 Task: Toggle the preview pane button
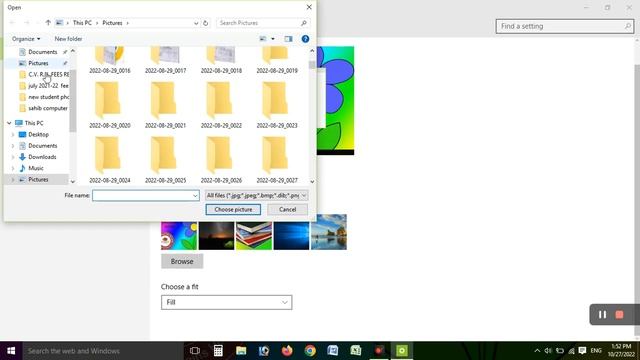click(x=288, y=39)
